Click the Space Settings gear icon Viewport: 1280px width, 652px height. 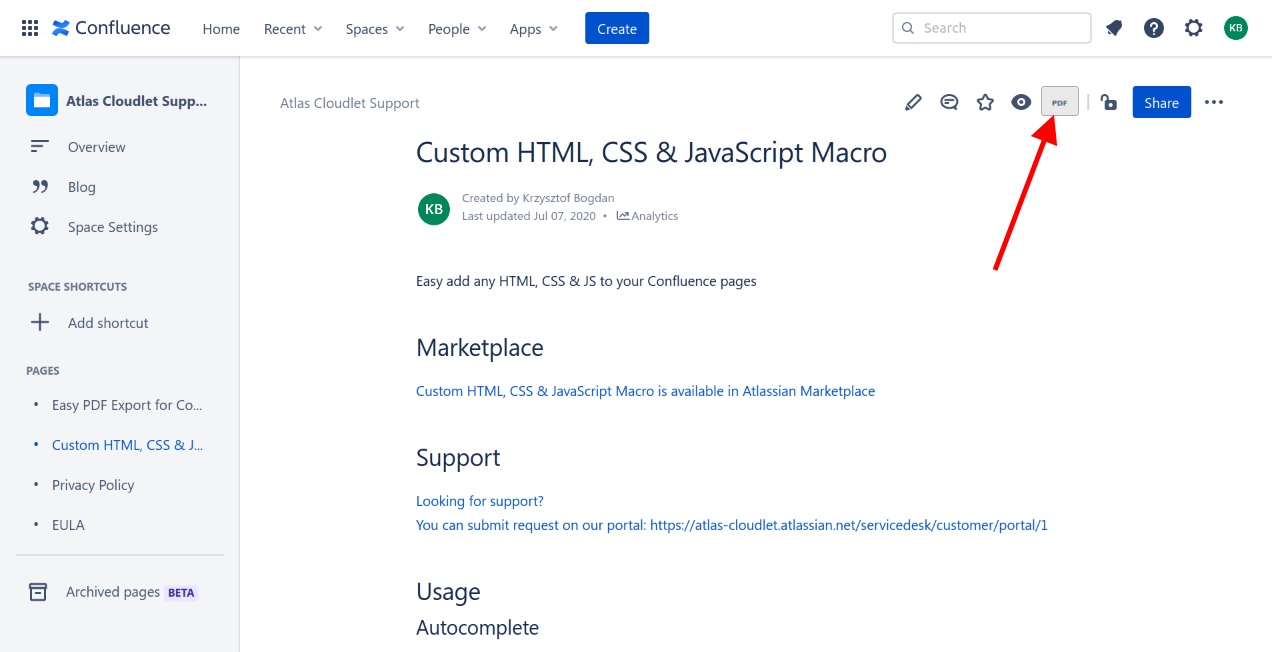pos(39,226)
